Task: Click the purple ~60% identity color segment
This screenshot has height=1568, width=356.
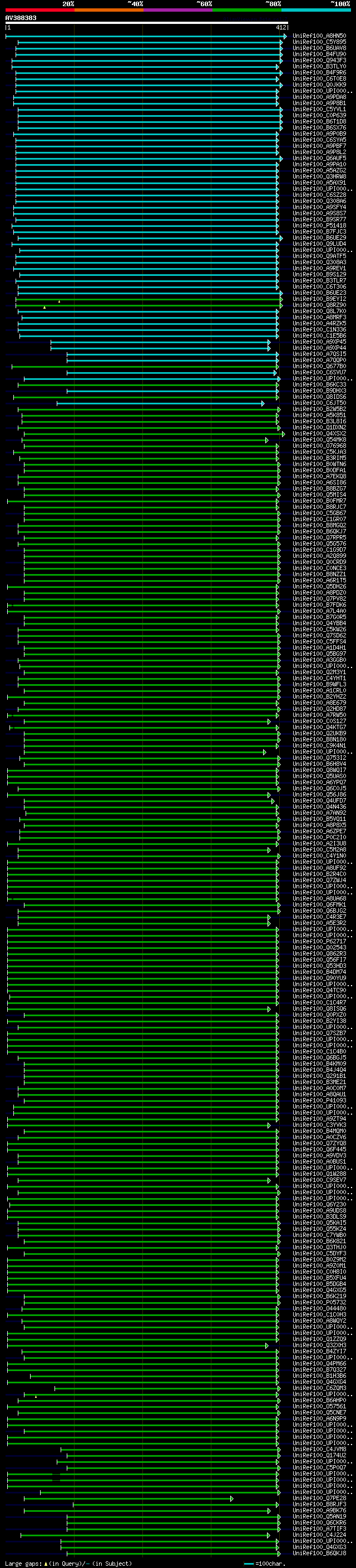Action: pos(179,10)
